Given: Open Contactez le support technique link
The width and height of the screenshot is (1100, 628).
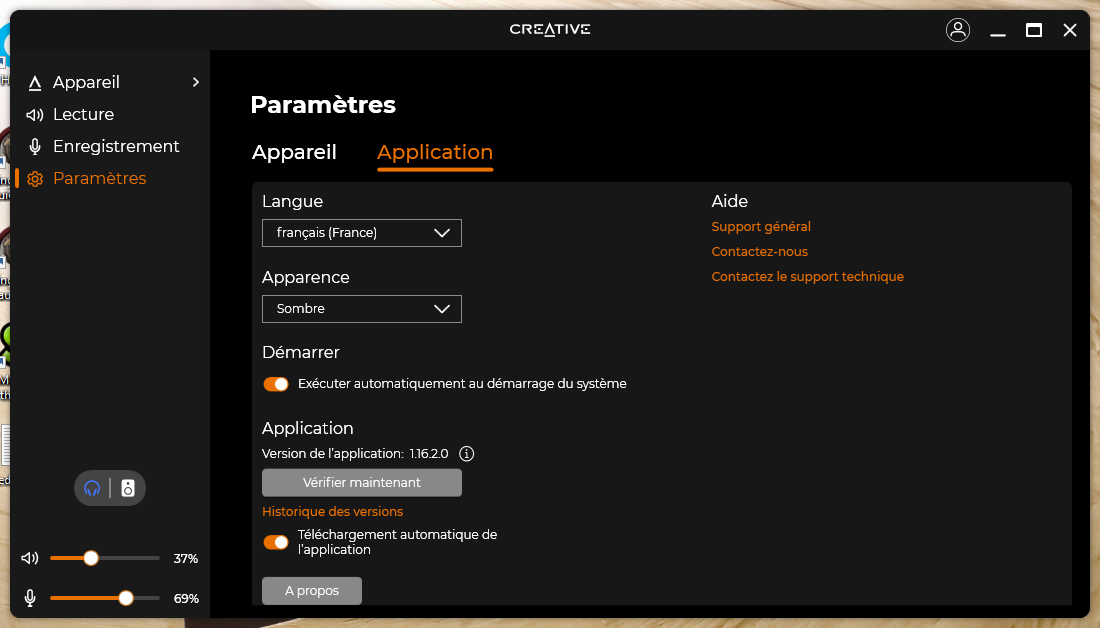Looking at the screenshot, I should (x=807, y=277).
